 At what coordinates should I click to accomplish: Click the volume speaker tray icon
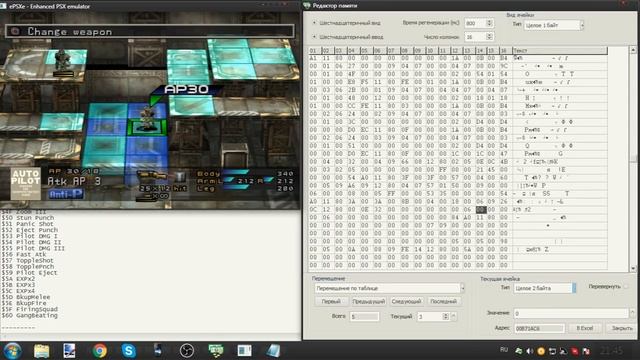coord(529,351)
